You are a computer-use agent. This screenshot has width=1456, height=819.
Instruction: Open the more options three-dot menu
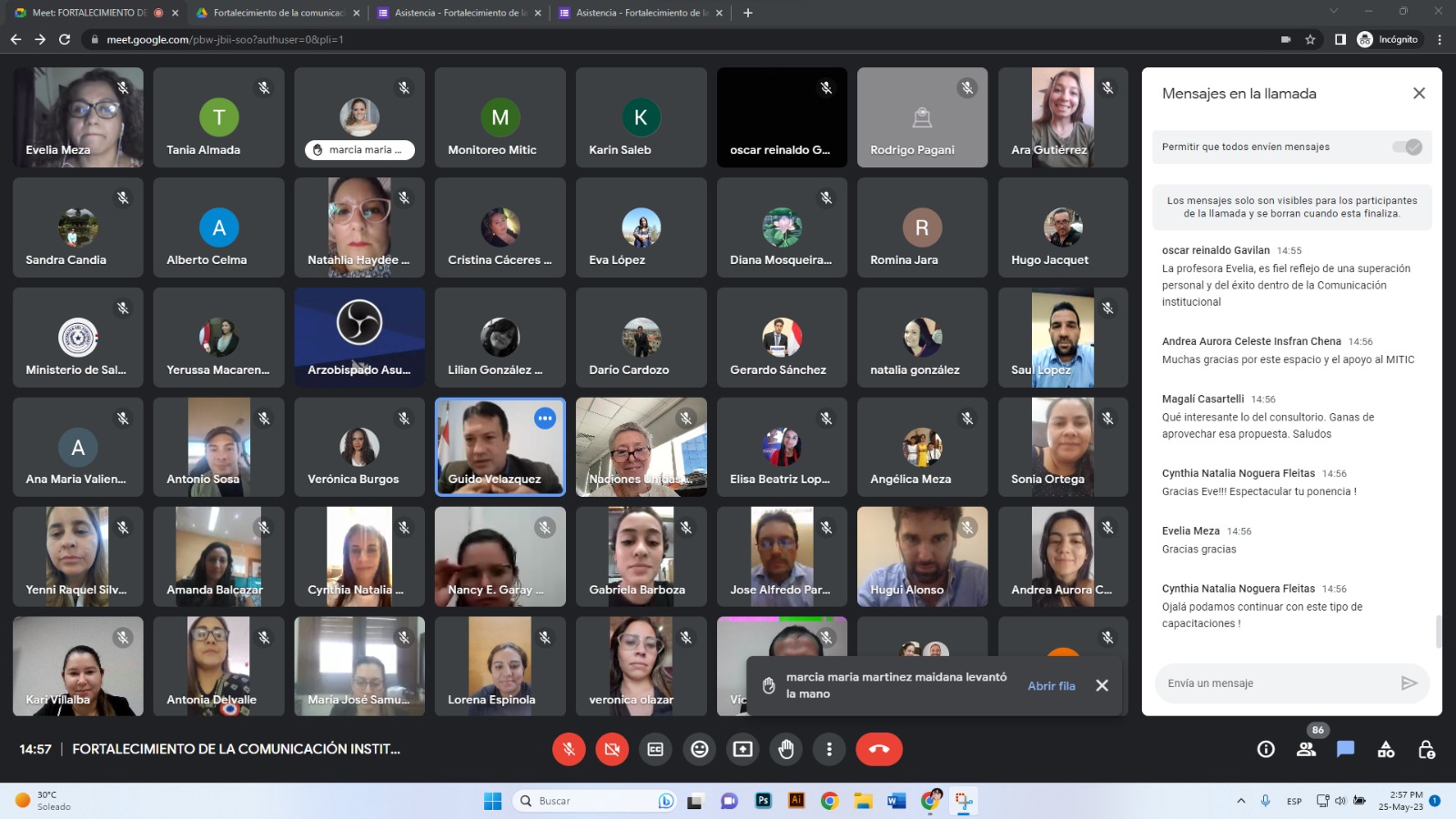coord(829,749)
